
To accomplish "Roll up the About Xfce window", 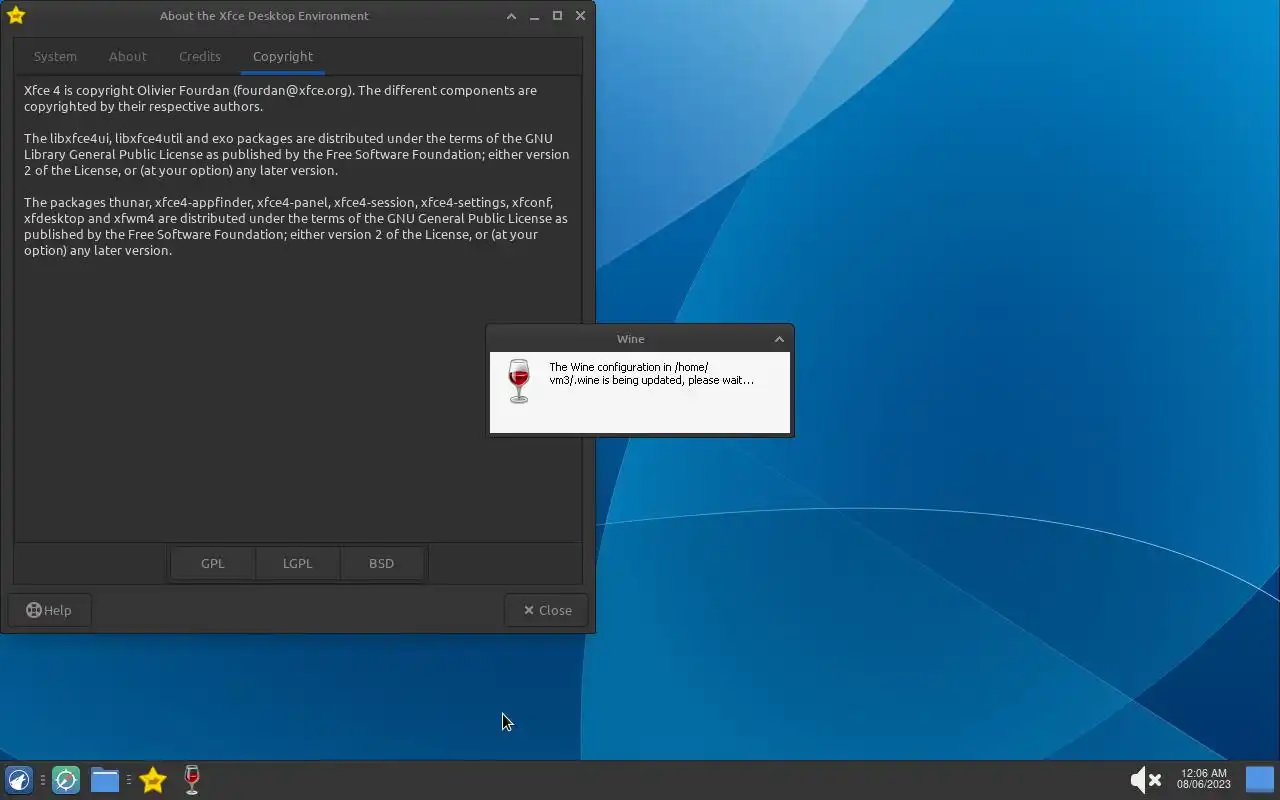I will pyautogui.click(x=511, y=15).
